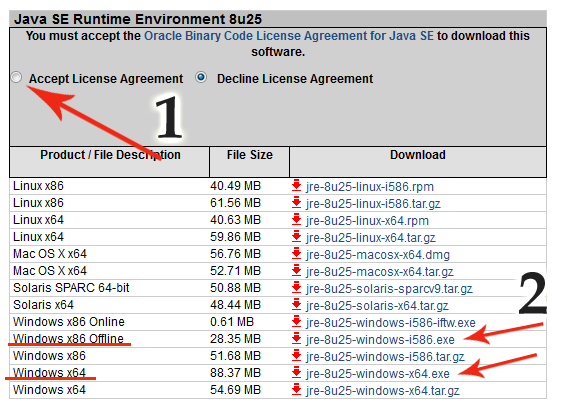This screenshot has width=562, height=413.
Task: Click download icon for jre-8u25-windows-x64.tar.gz
Action: 296,390
